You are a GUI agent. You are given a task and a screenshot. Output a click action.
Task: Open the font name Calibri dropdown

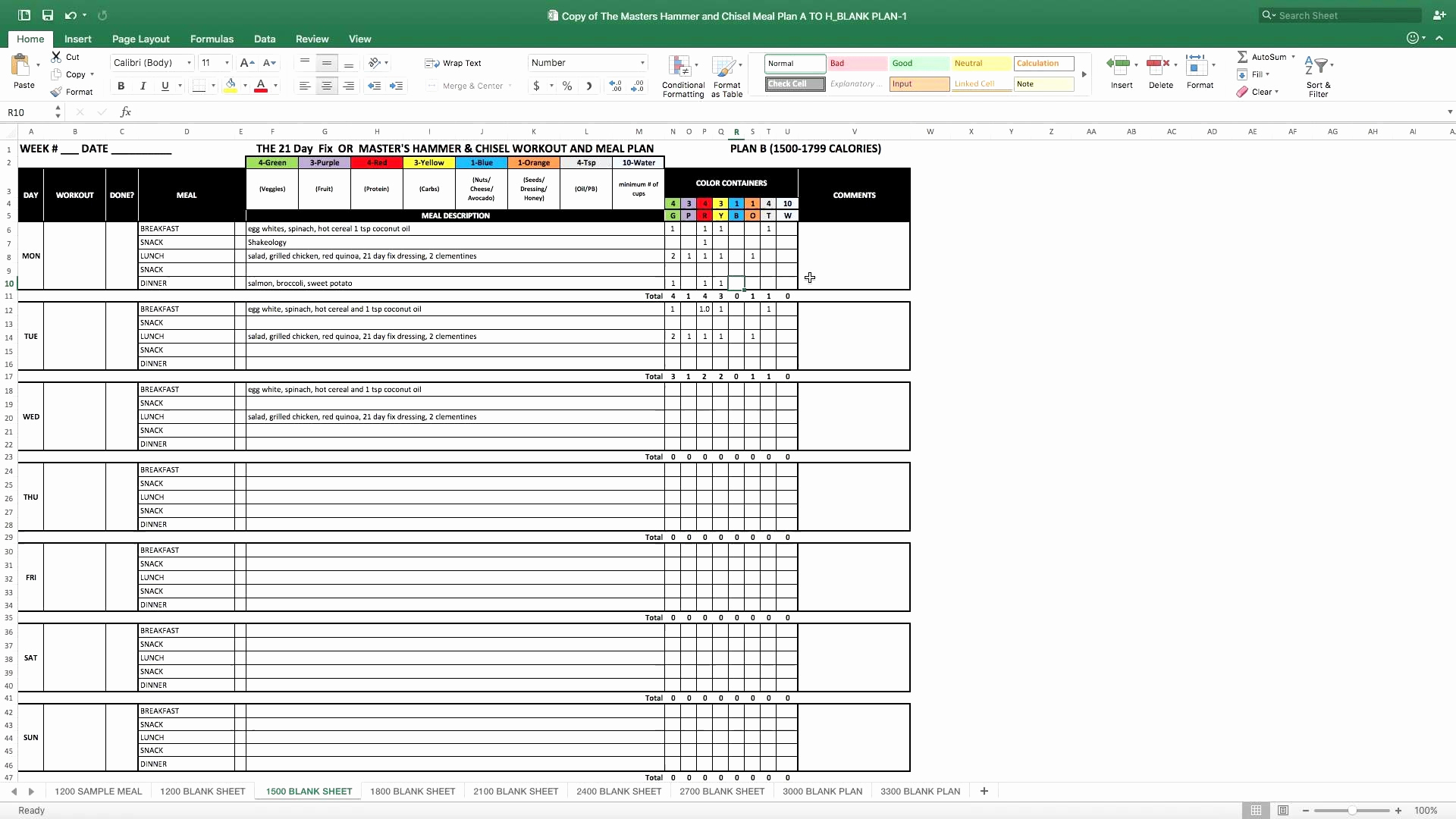click(189, 63)
